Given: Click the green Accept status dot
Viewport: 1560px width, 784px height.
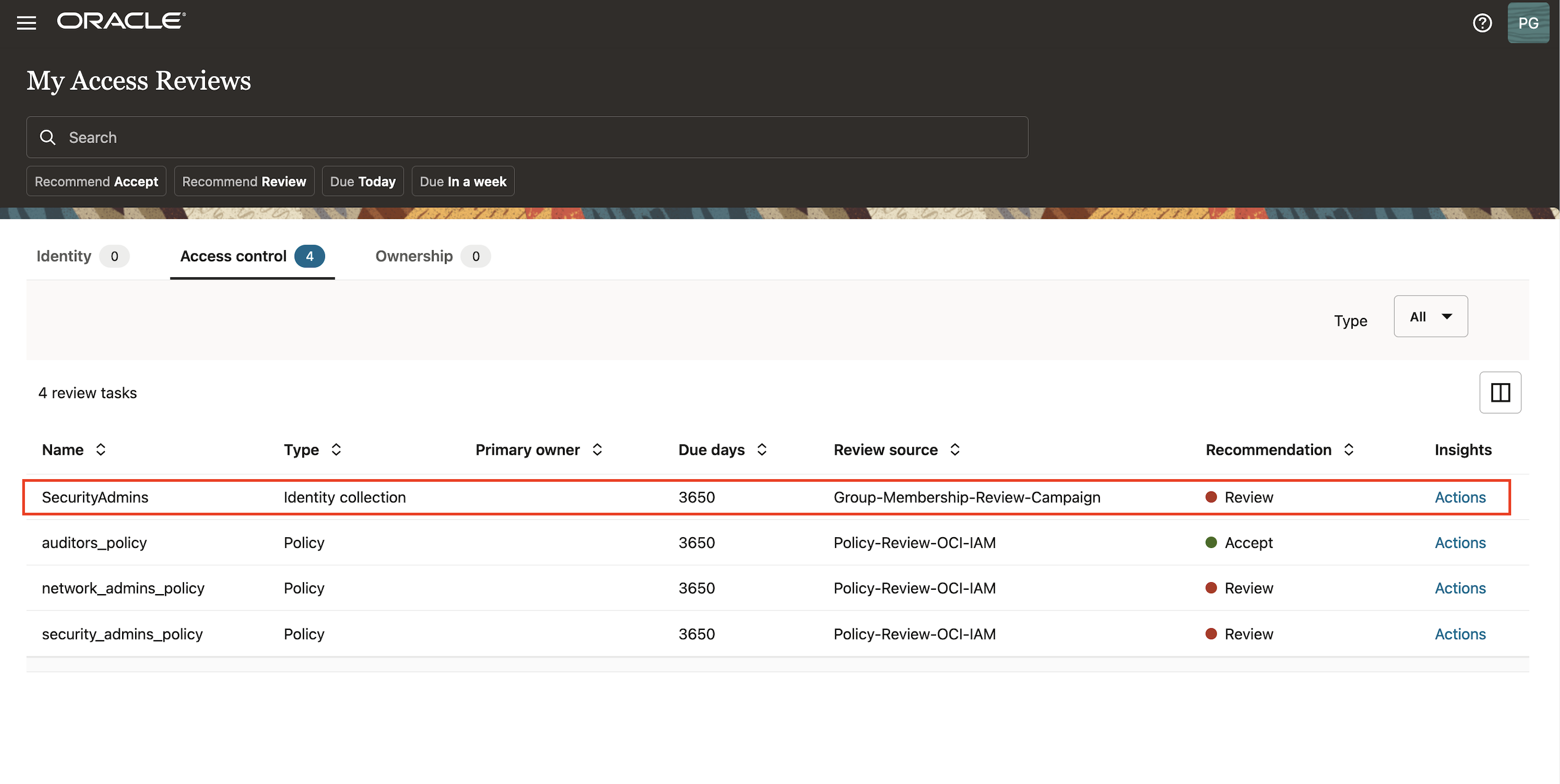Looking at the screenshot, I should coord(1211,543).
